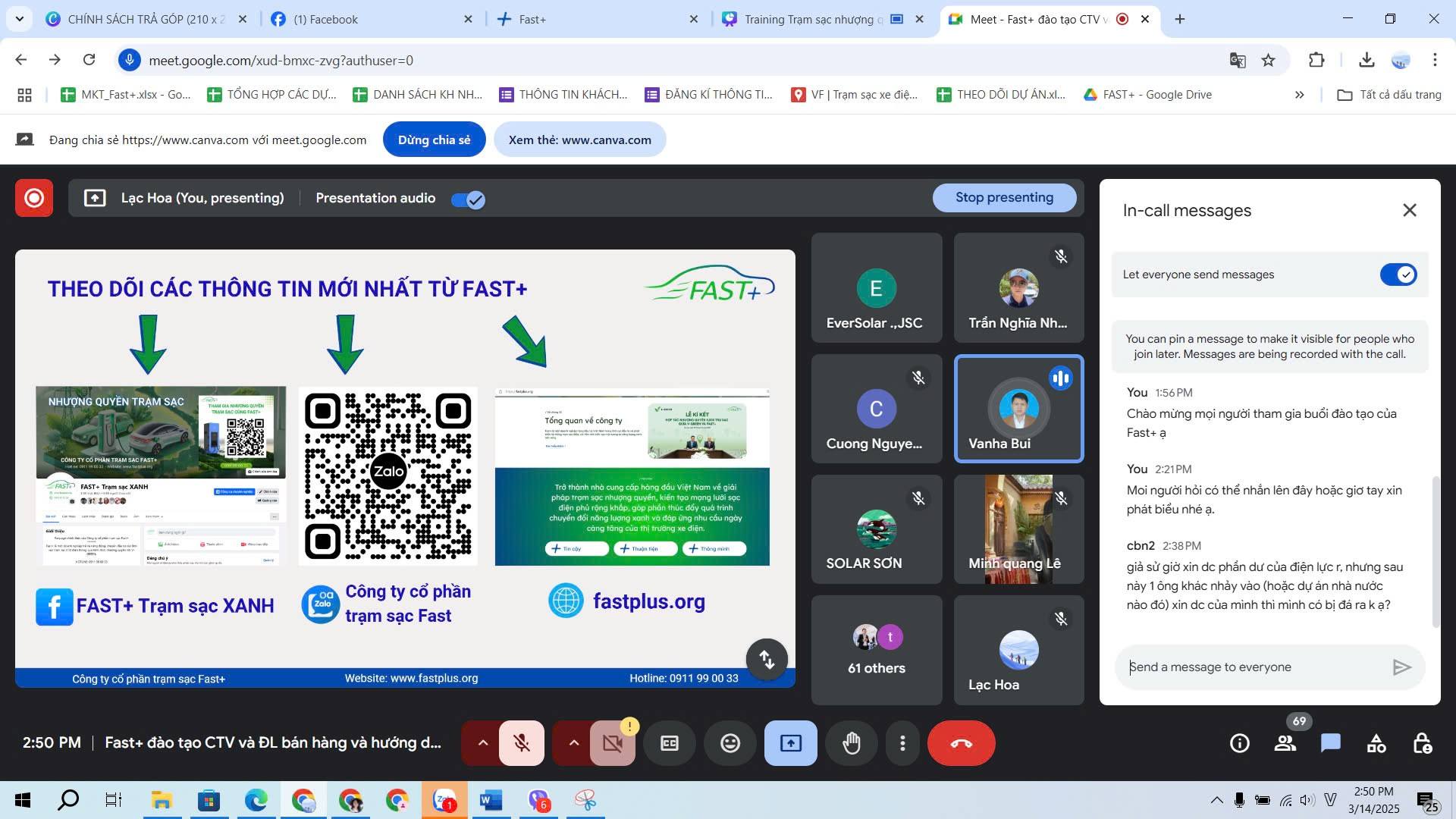Click the send message arrow icon

tap(1402, 667)
